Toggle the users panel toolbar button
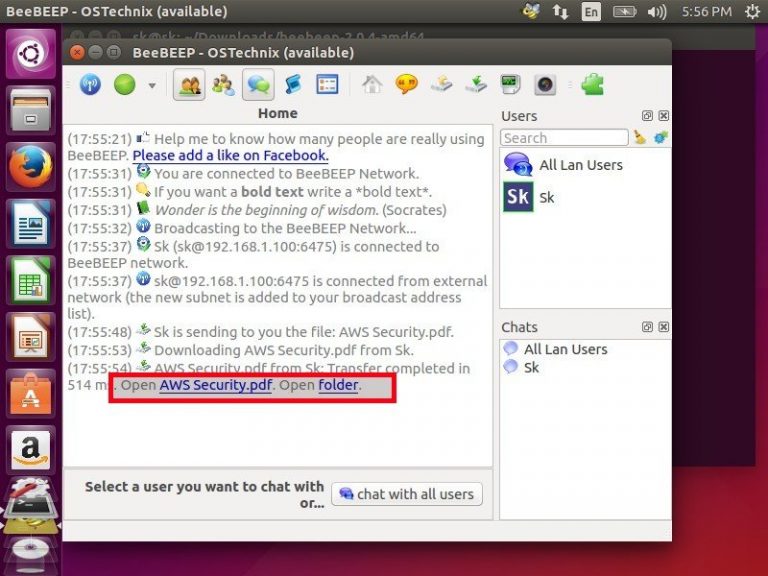The image size is (768, 576). (190, 85)
